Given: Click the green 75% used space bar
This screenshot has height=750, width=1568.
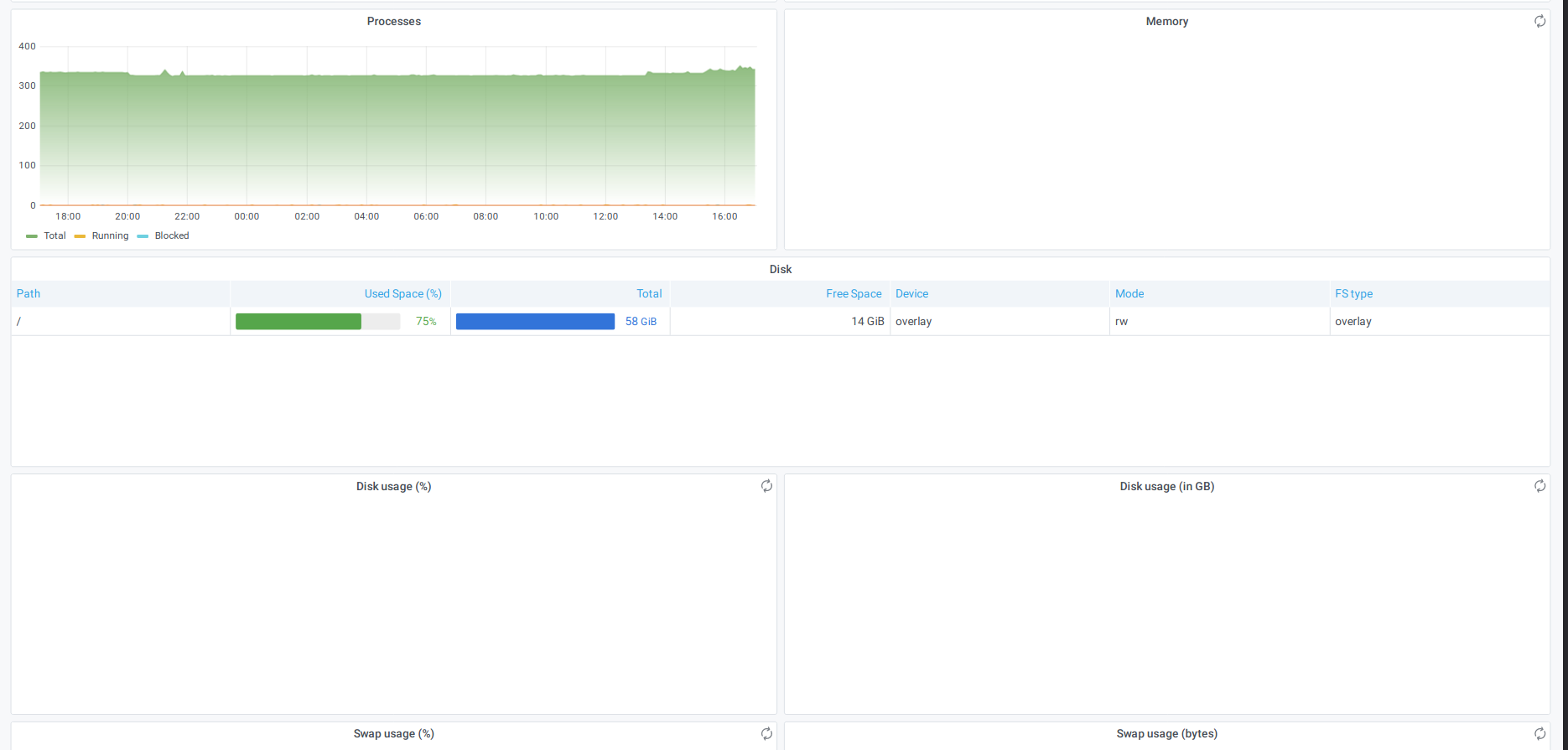Looking at the screenshot, I should pyautogui.click(x=299, y=322).
